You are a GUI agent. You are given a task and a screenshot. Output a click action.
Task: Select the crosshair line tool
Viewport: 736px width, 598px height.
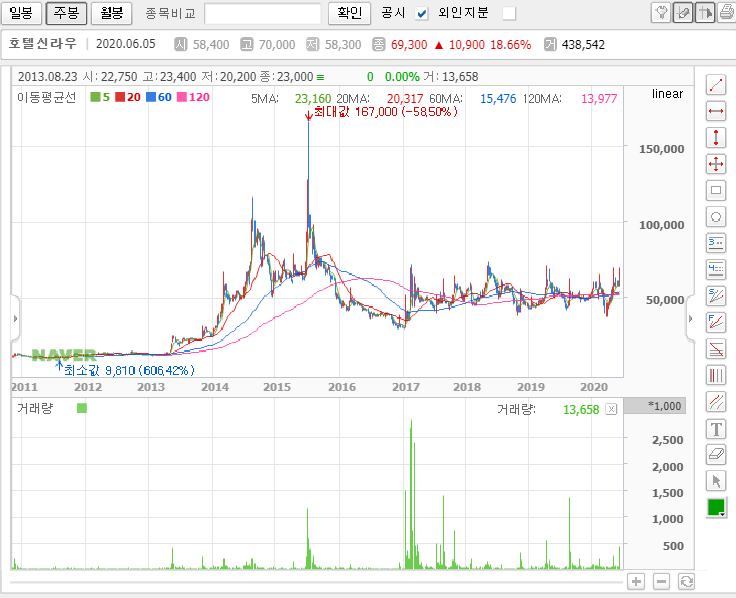pyautogui.click(x=716, y=164)
